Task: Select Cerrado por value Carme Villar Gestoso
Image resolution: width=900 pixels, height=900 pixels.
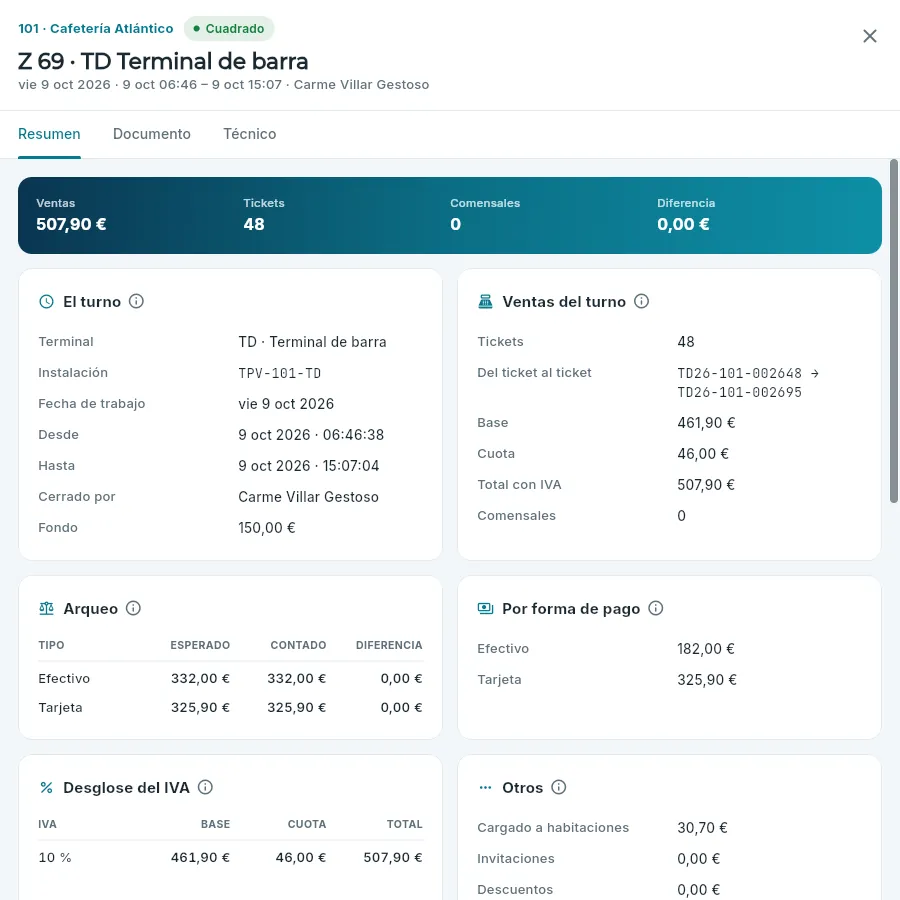Action: point(308,496)
